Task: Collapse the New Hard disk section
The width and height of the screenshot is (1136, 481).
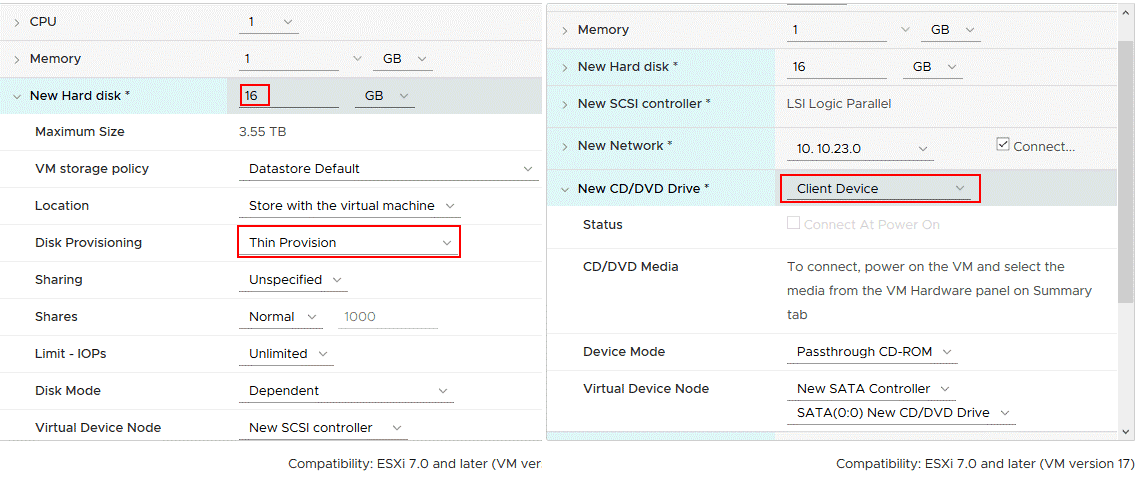Action: click(17, 96)
